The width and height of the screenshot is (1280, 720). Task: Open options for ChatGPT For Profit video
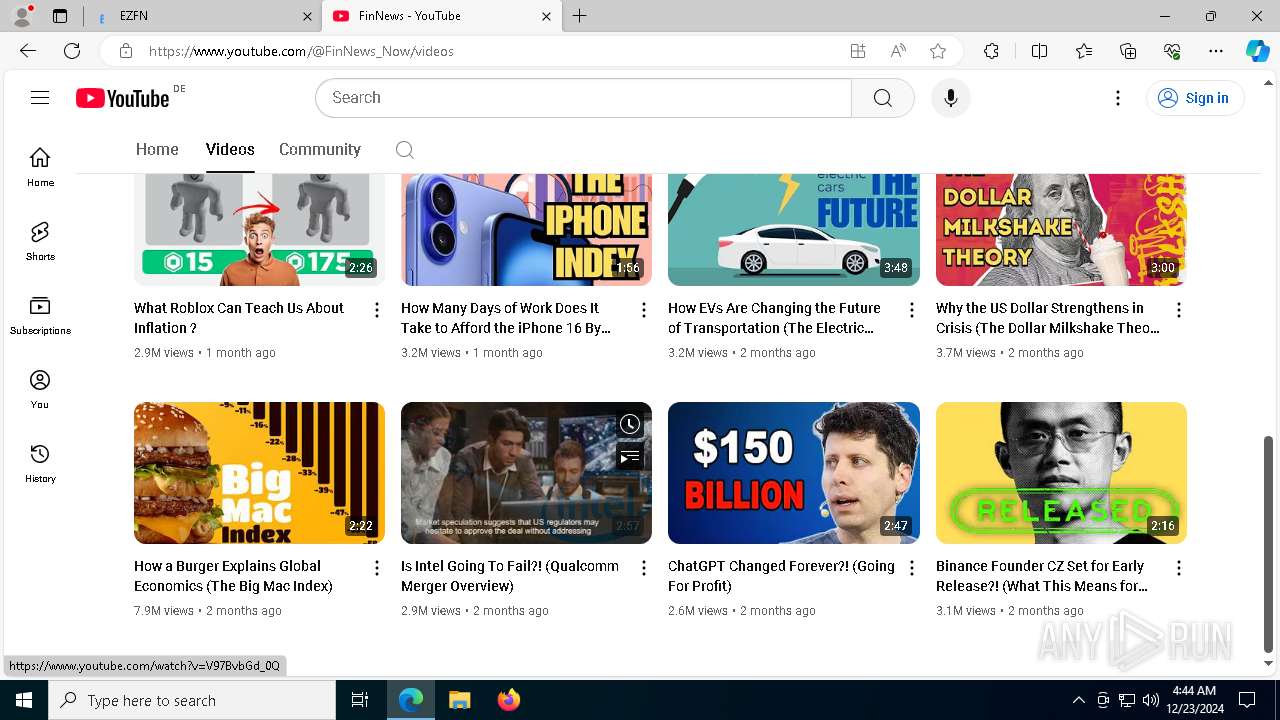pos(911,568)
